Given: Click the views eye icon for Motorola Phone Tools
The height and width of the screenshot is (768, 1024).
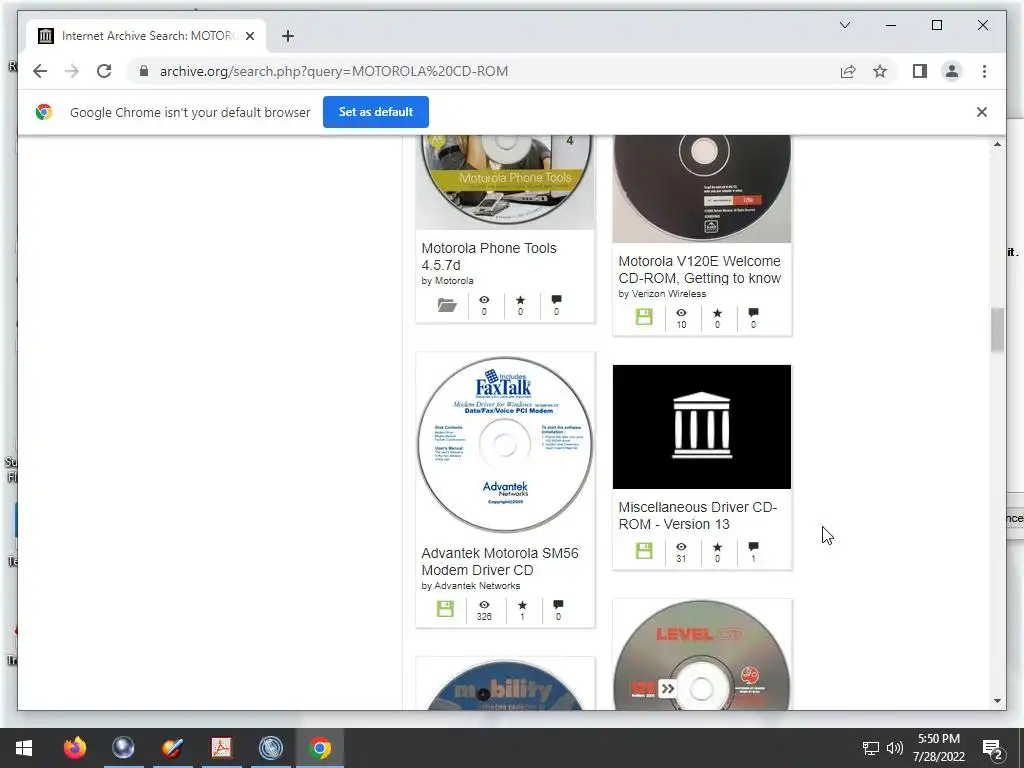Looking at the screenshot, I should (x=484, y=300).
